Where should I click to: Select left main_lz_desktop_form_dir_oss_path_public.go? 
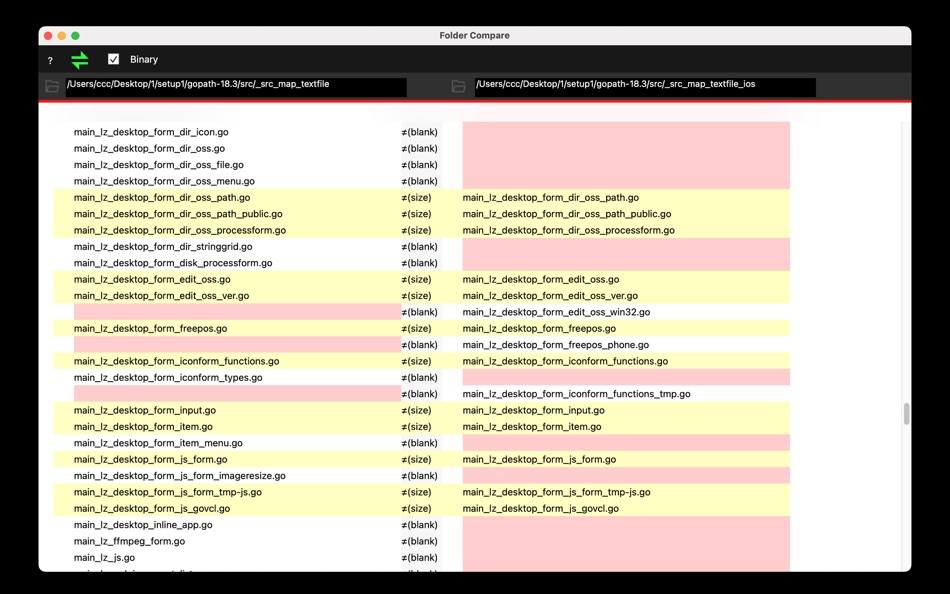[x=178, y=214]
